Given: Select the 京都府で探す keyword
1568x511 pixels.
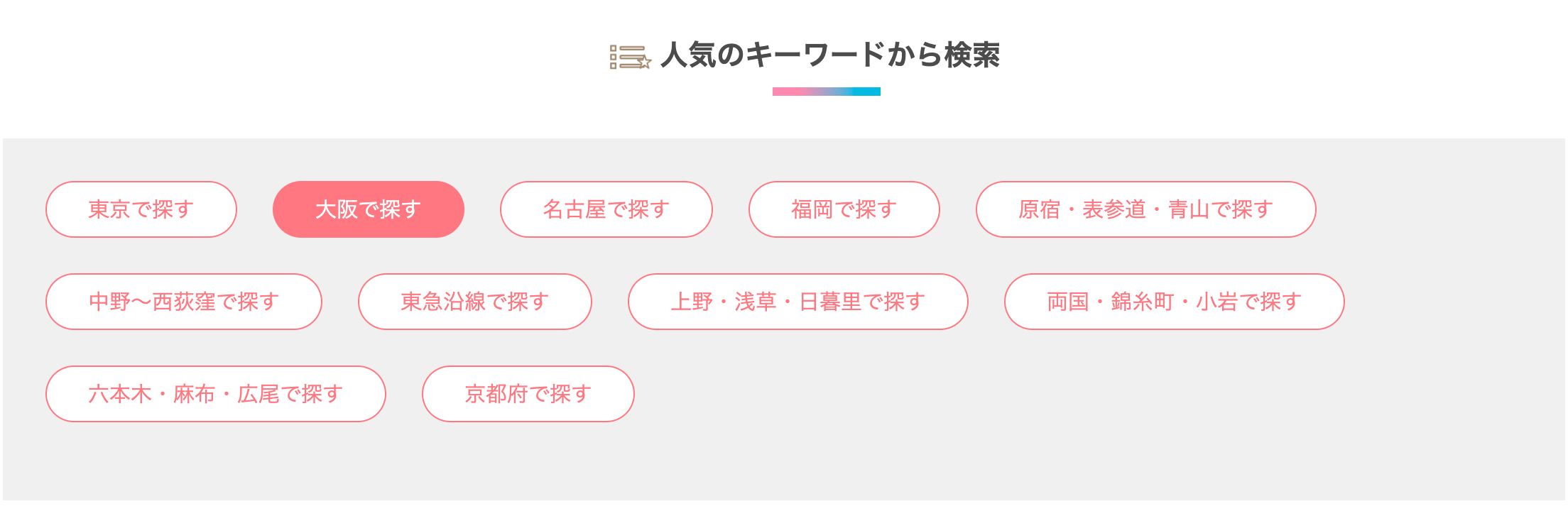Looking at the screenshot, I should coord(528,394).
